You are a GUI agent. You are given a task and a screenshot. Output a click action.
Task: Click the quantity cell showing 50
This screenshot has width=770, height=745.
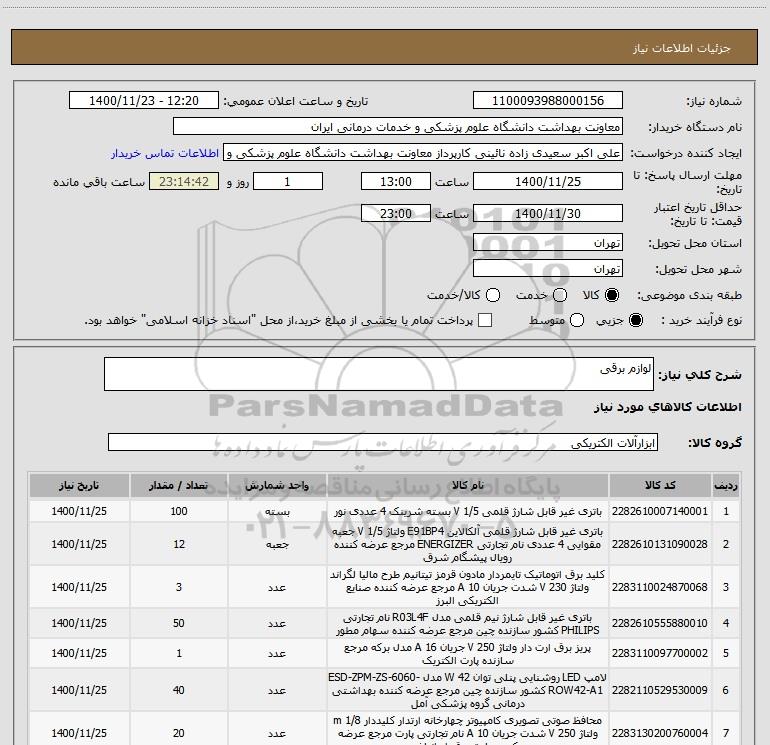point(179,623)
